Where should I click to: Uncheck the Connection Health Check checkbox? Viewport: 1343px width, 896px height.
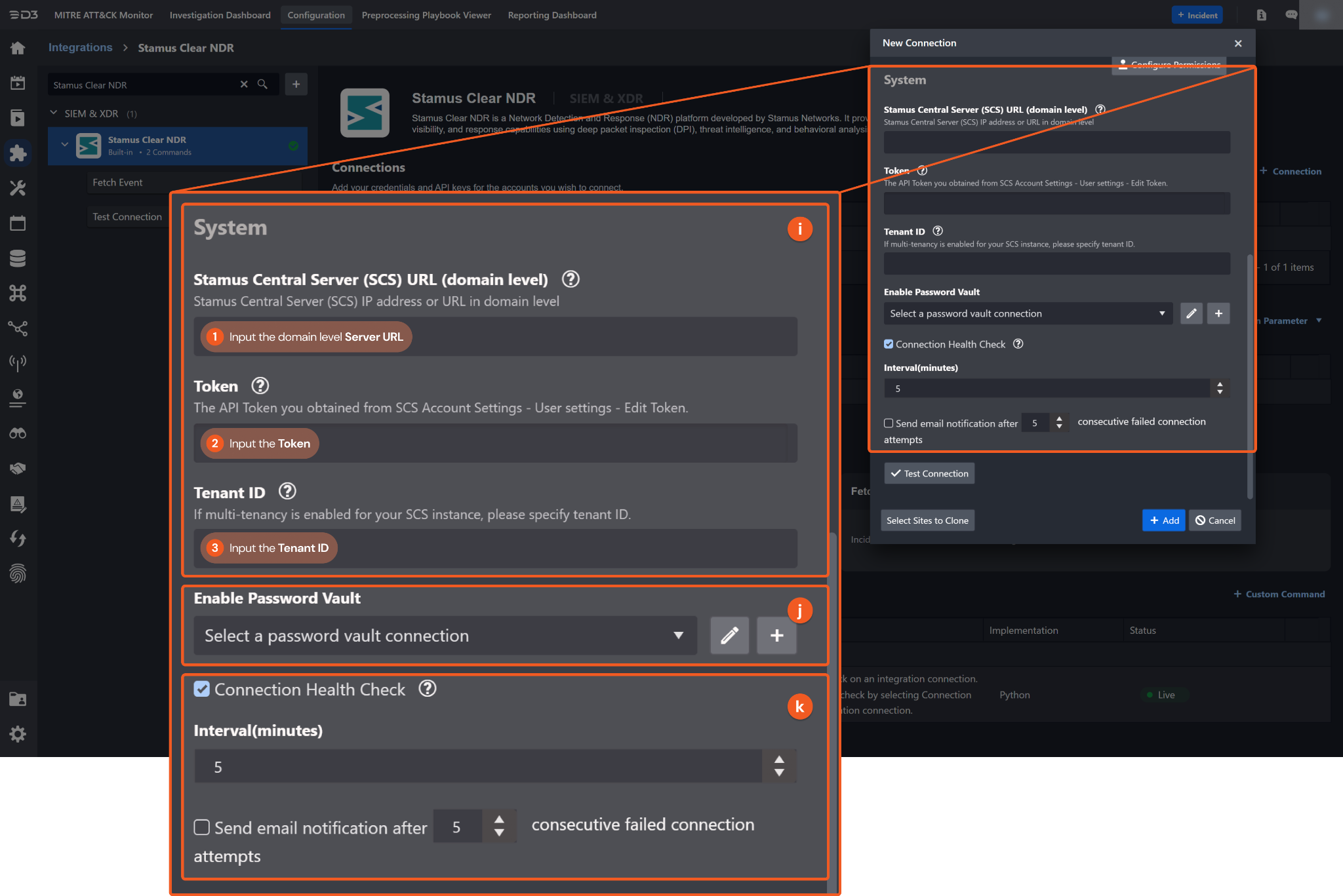[889, 344]
